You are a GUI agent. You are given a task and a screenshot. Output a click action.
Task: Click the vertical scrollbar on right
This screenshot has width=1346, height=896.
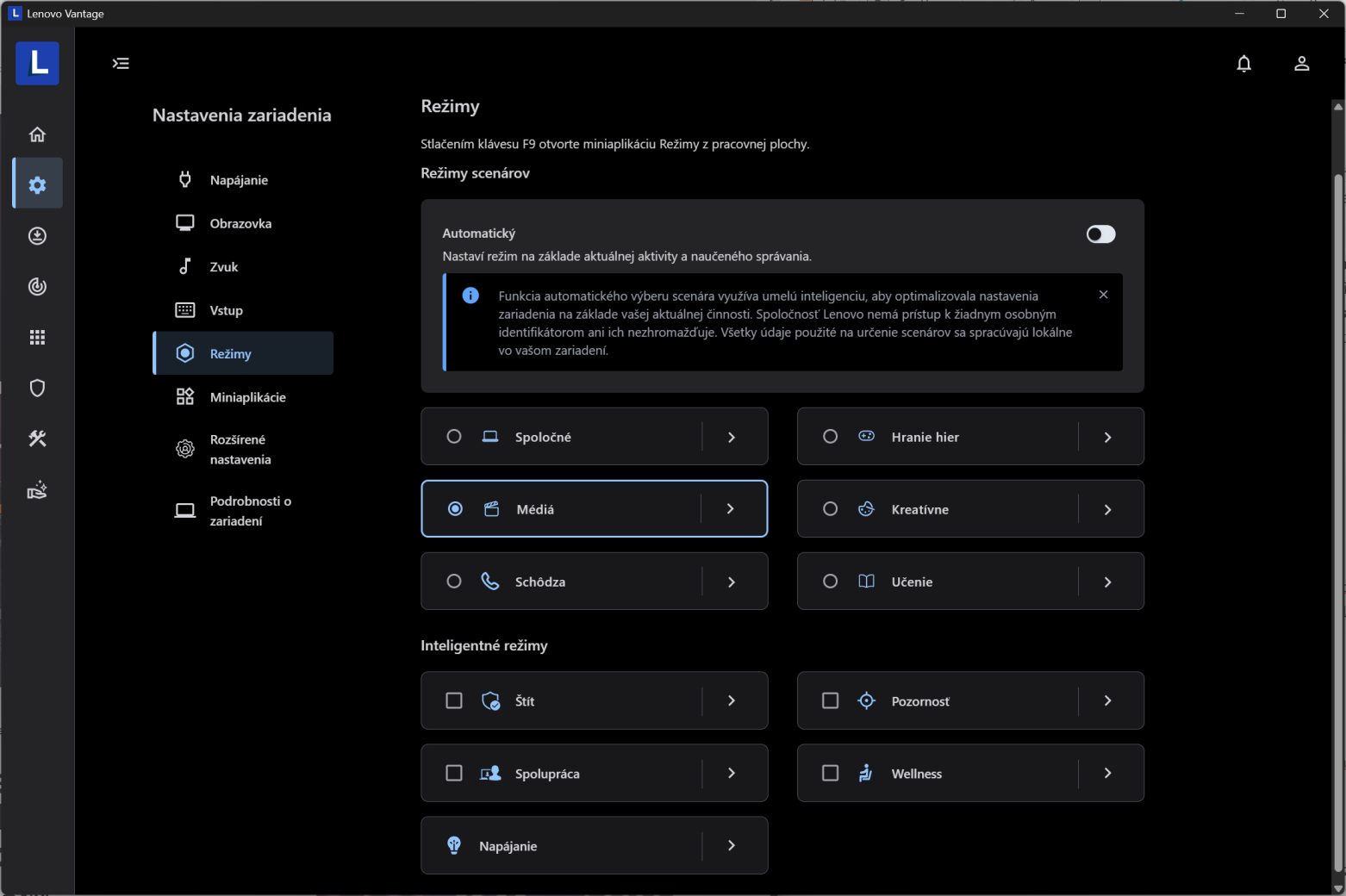coord(1337,517)
